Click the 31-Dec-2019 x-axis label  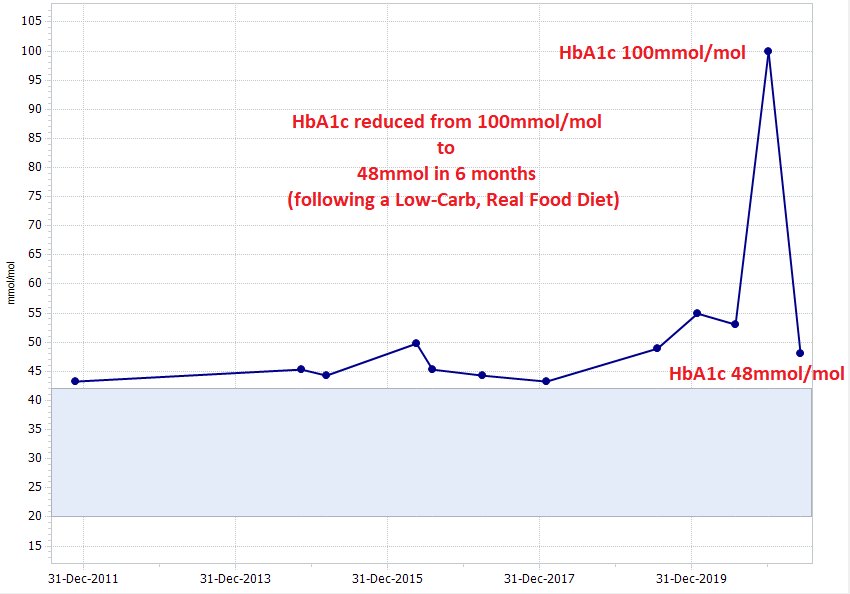(691, 578)
